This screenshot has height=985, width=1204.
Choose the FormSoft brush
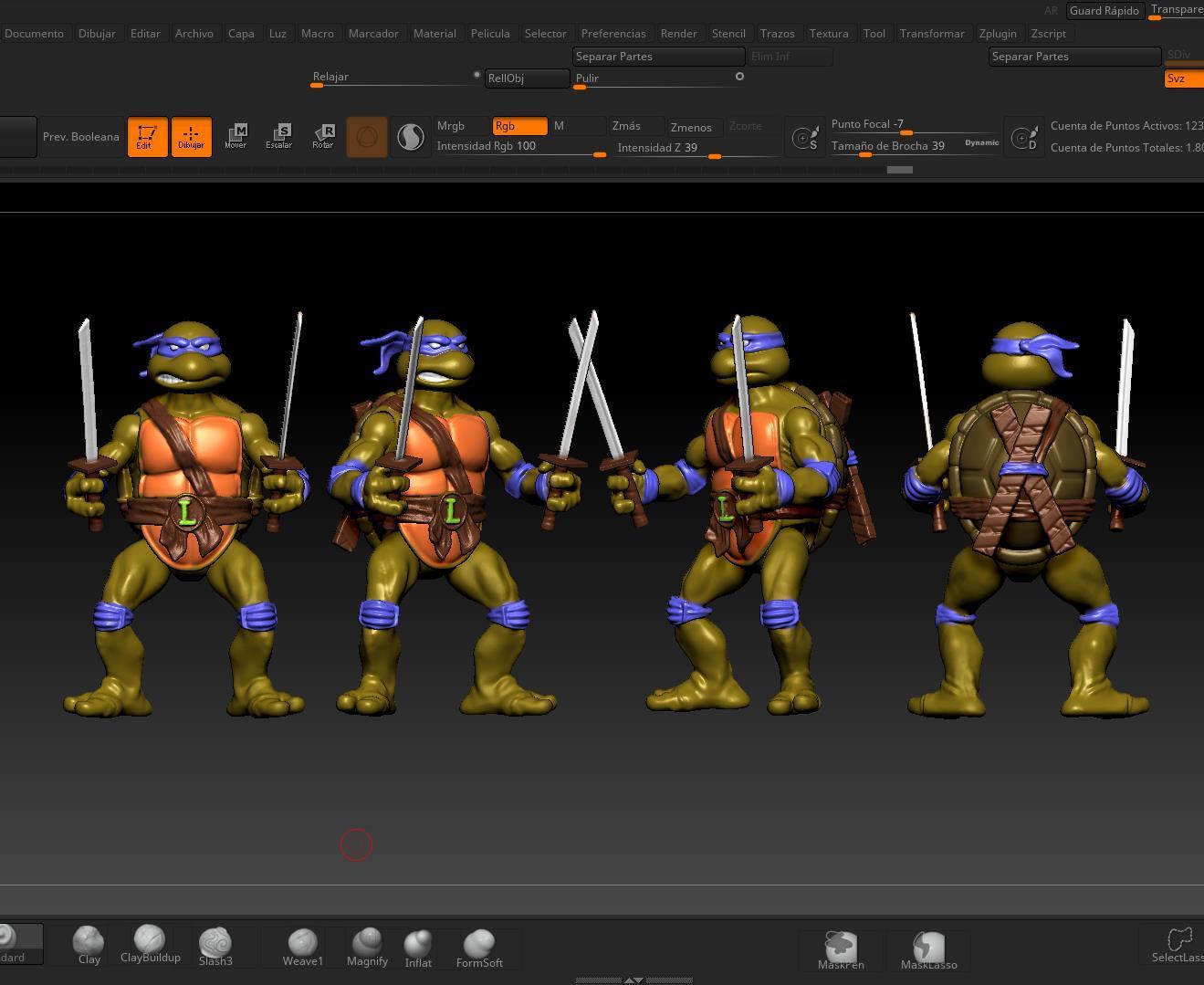pos(479,948)
